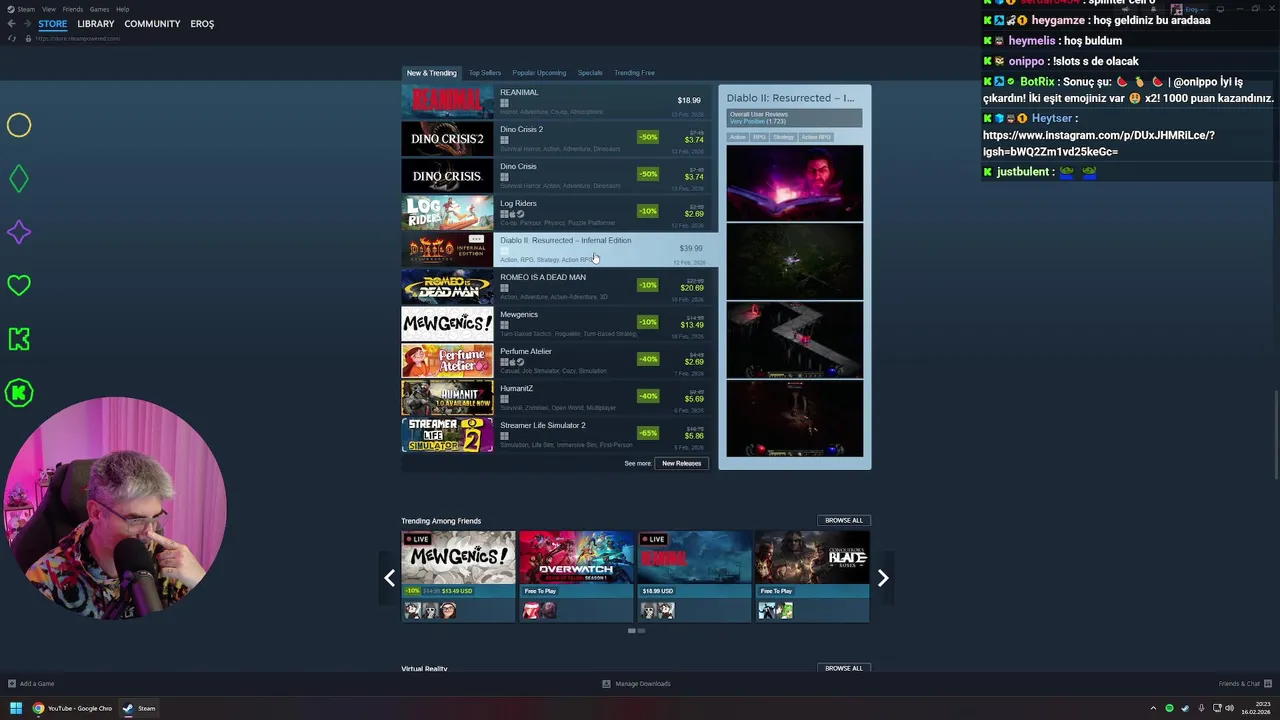The image size is (1280, 720).
Task: Click the RPG tag in the preview panel
Action: click(x=759, y=137)
